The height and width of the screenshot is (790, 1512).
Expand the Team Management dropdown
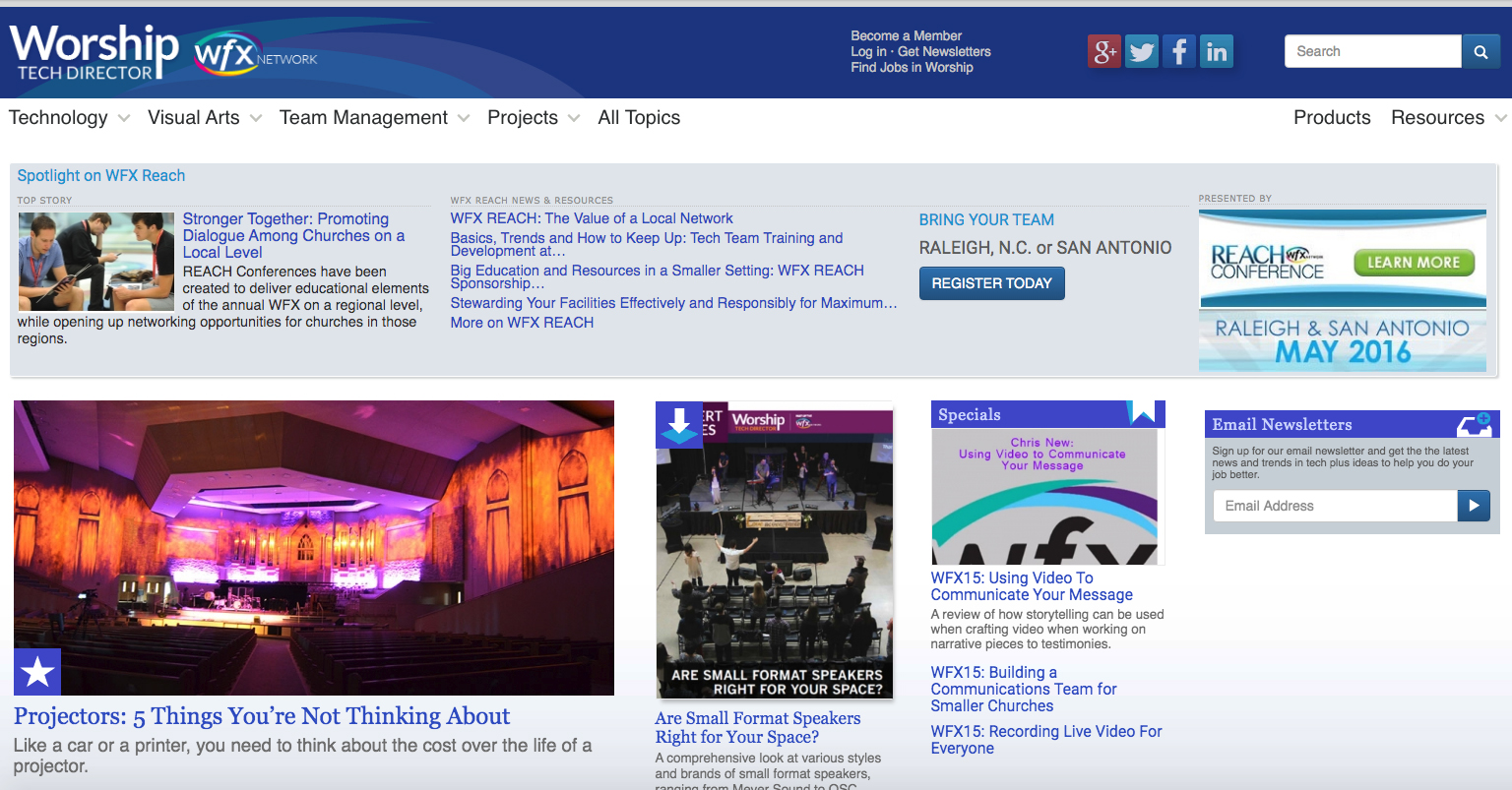tap(374, 118)
